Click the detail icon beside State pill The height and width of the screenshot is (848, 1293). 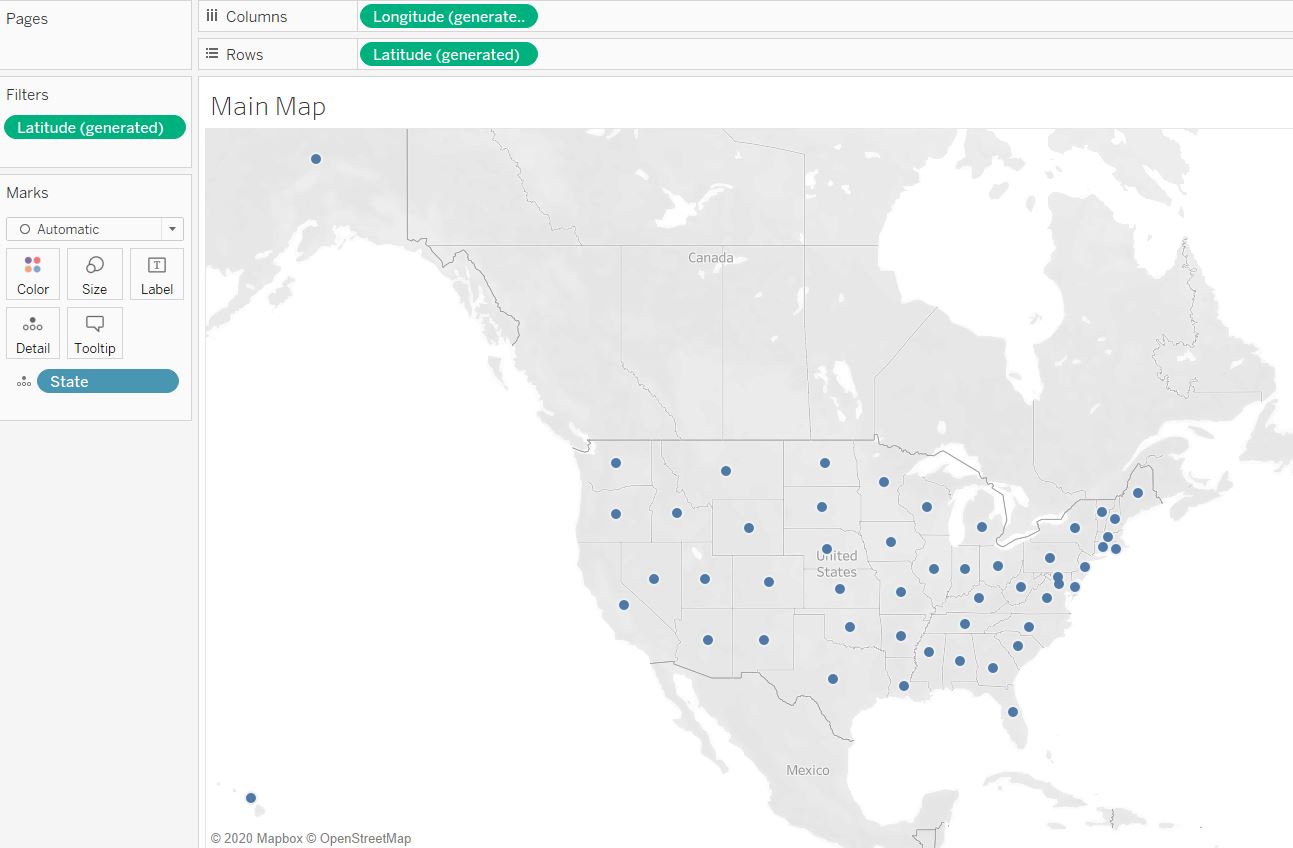pos(24,382)
